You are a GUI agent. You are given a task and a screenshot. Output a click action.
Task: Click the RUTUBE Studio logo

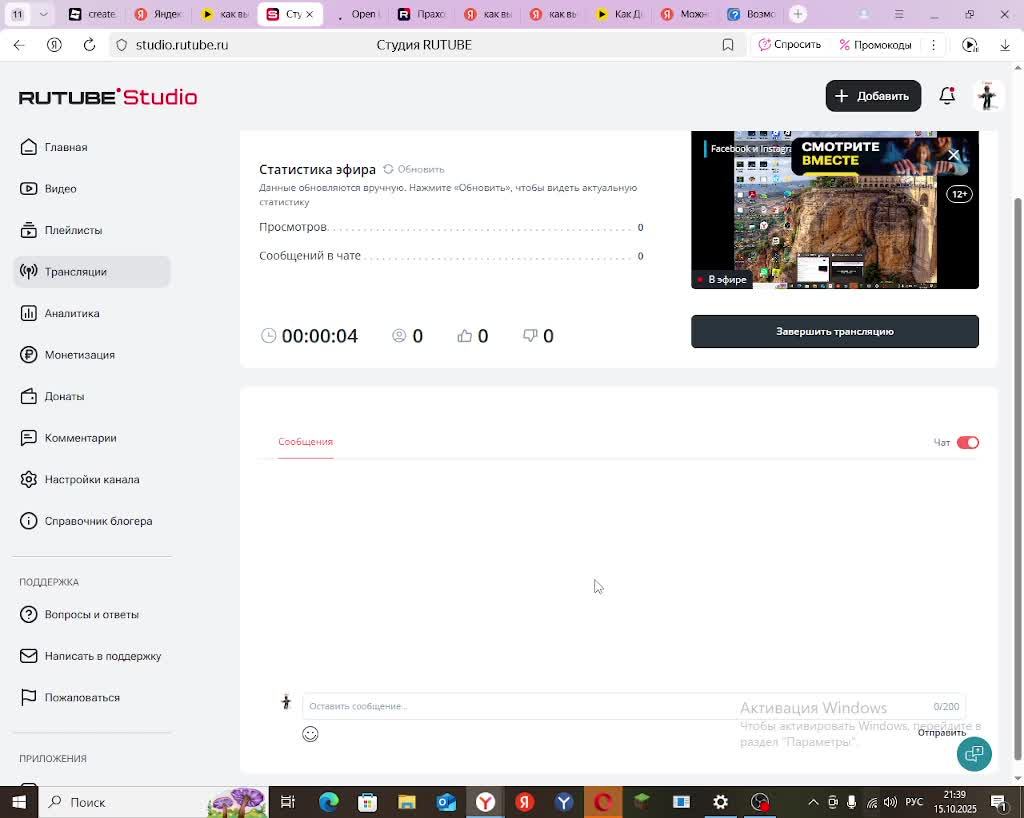pos(108,97)
